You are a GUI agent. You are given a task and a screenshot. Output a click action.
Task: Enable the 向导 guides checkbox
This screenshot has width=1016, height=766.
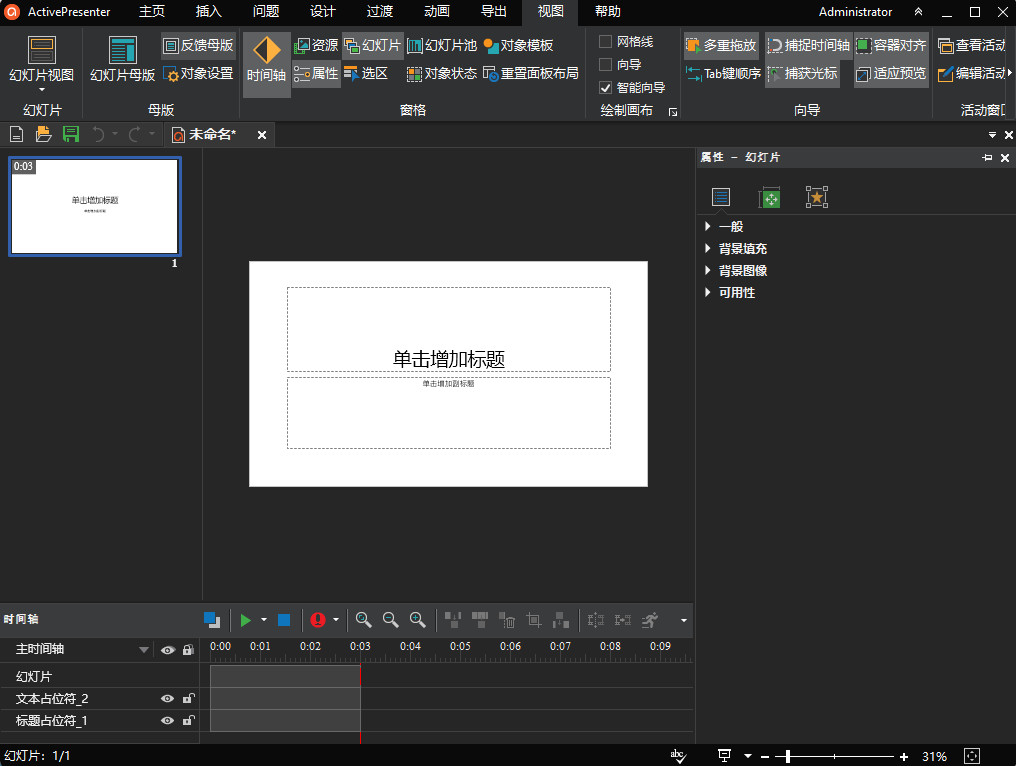[605, 64]
